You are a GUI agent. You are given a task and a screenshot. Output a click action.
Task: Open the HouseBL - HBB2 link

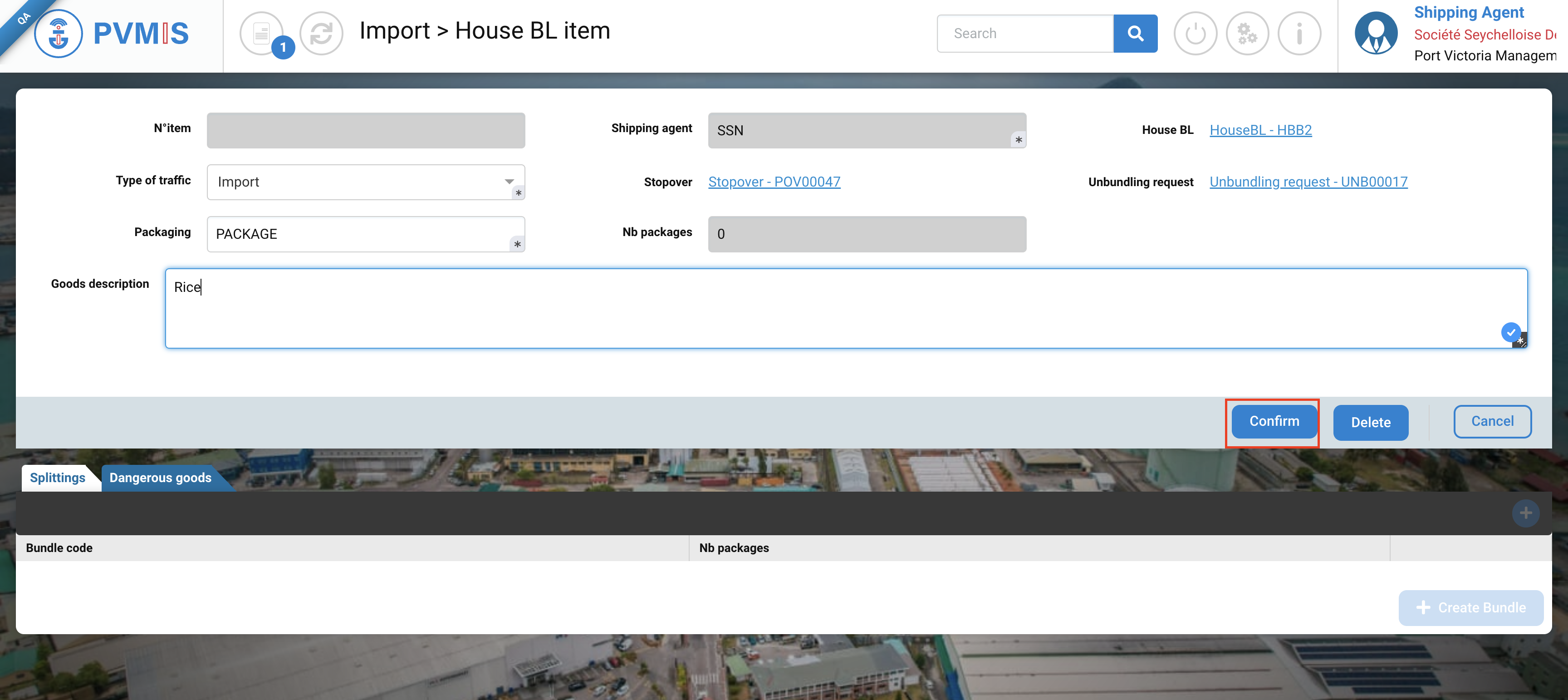1260,130
